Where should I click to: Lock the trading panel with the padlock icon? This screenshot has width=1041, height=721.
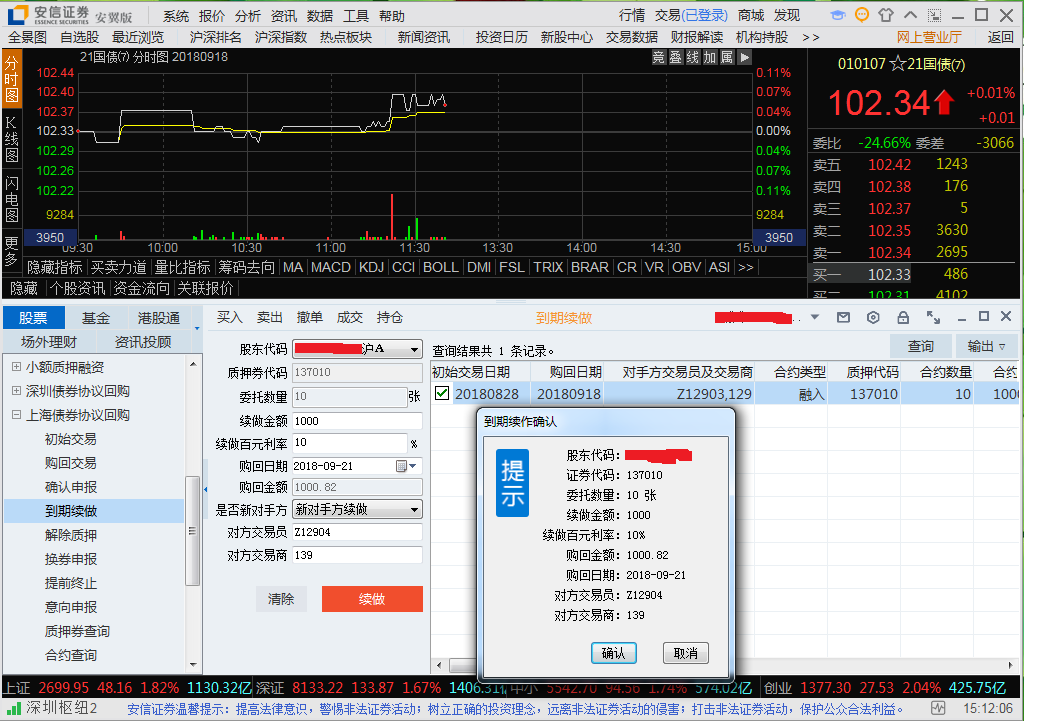[x=903, y=317]
